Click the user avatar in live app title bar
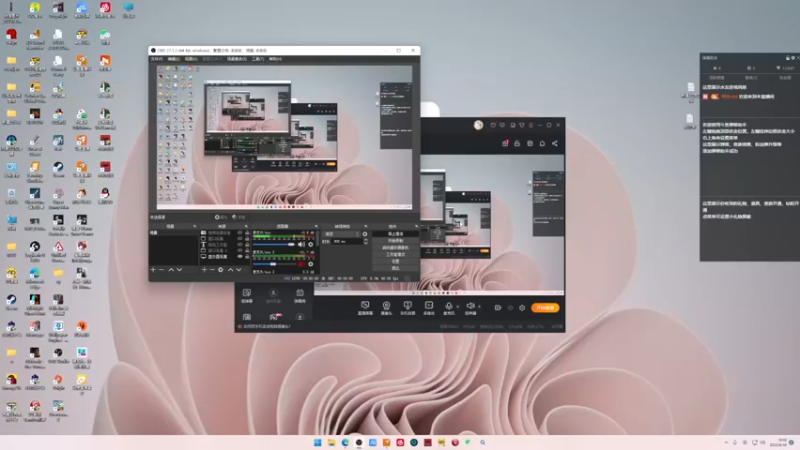 [478, 125]
